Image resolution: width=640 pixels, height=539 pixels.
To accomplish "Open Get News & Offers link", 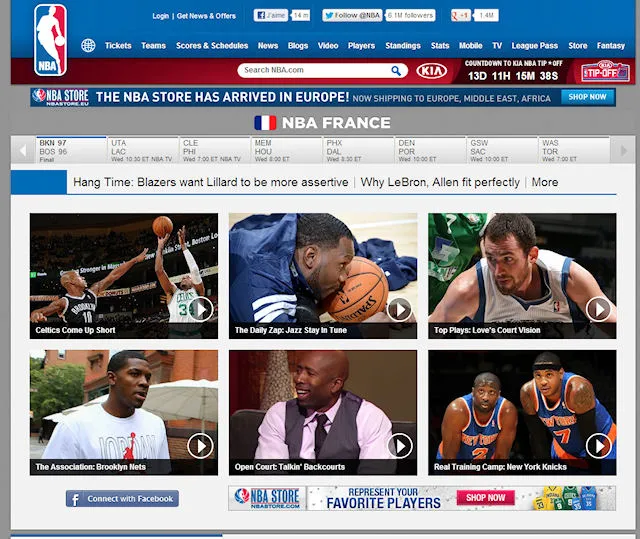I will pyautogui.click(x=206, y=16).
